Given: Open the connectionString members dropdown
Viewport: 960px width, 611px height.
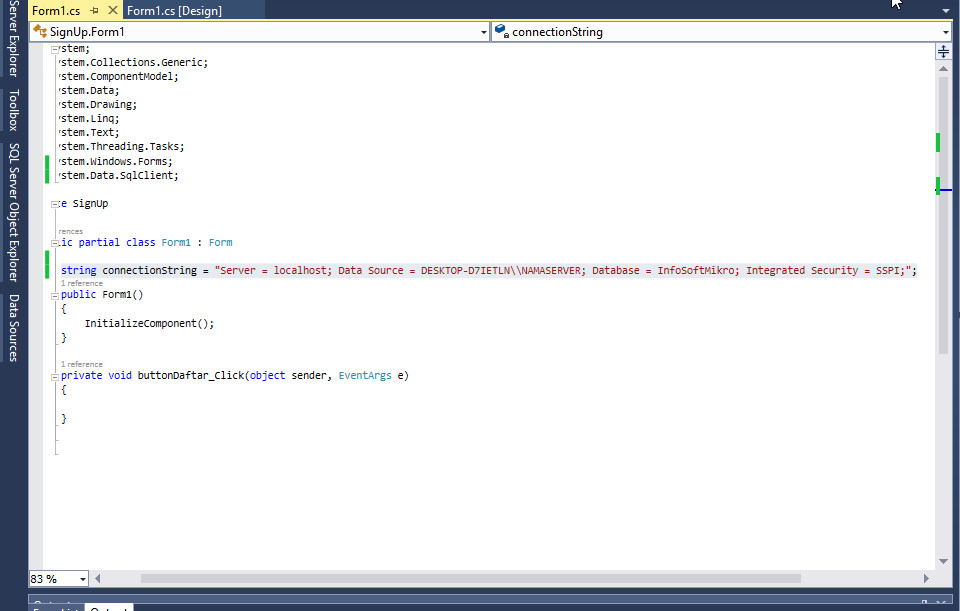Looking at the screenshot, I should pos(945,31).
